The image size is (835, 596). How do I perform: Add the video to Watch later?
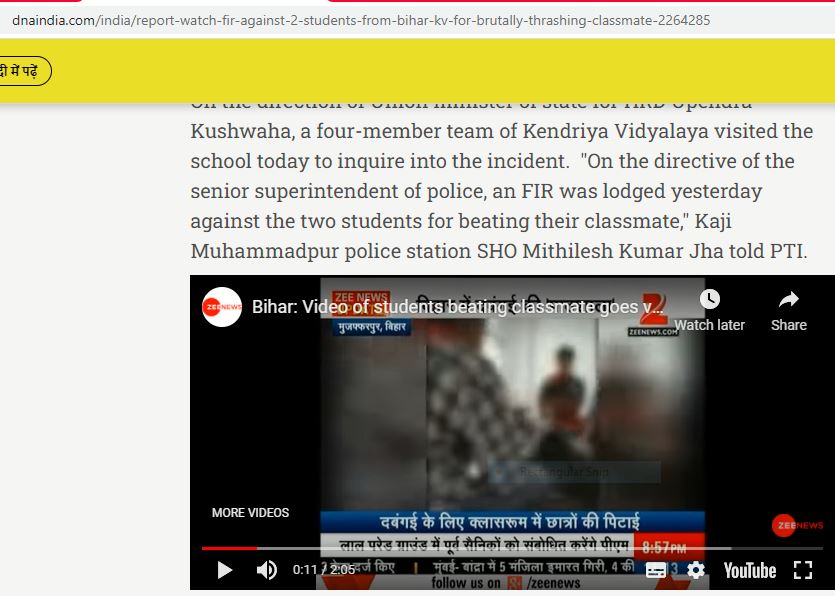709,311
